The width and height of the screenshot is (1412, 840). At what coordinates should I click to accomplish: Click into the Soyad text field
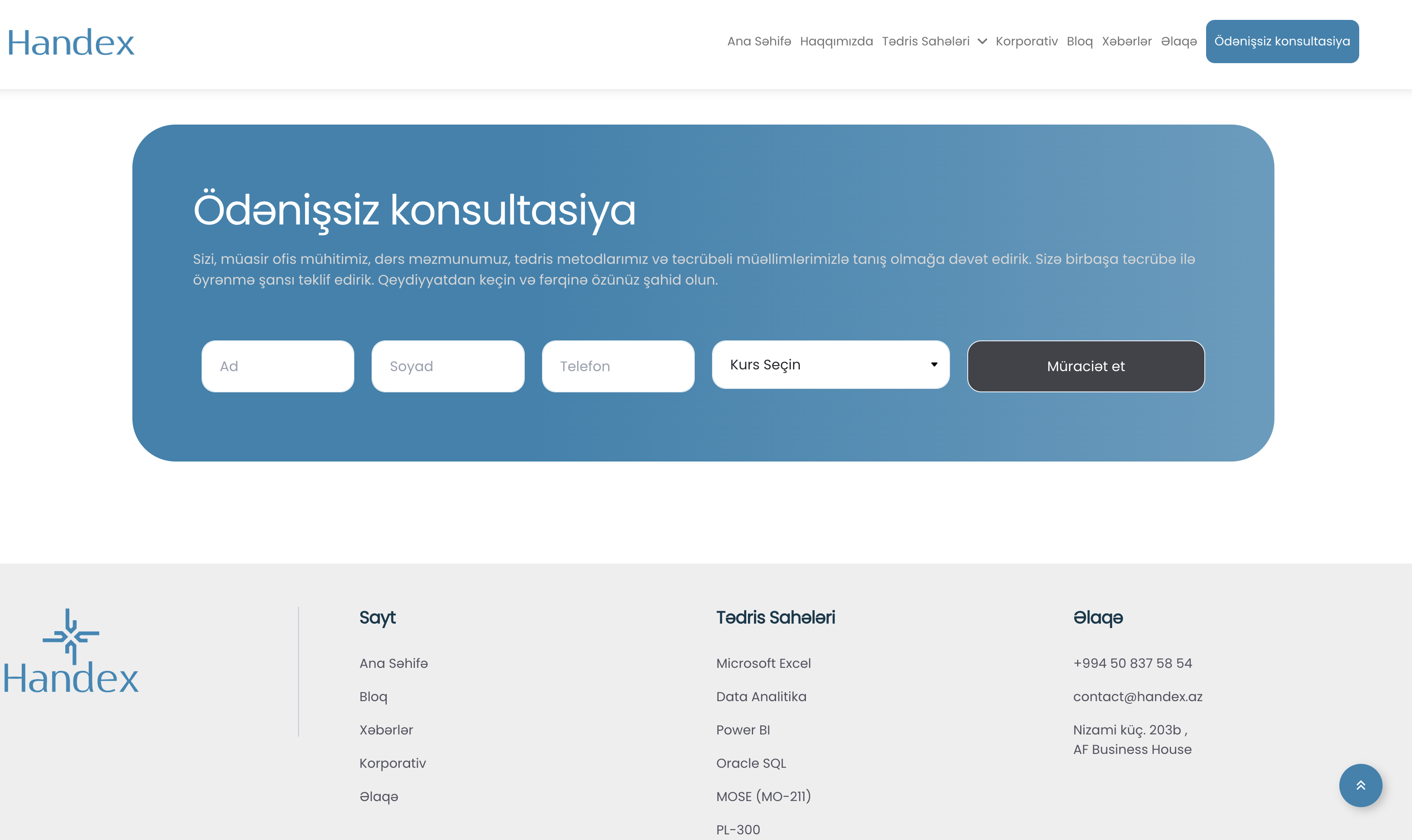tap(448, 366)
